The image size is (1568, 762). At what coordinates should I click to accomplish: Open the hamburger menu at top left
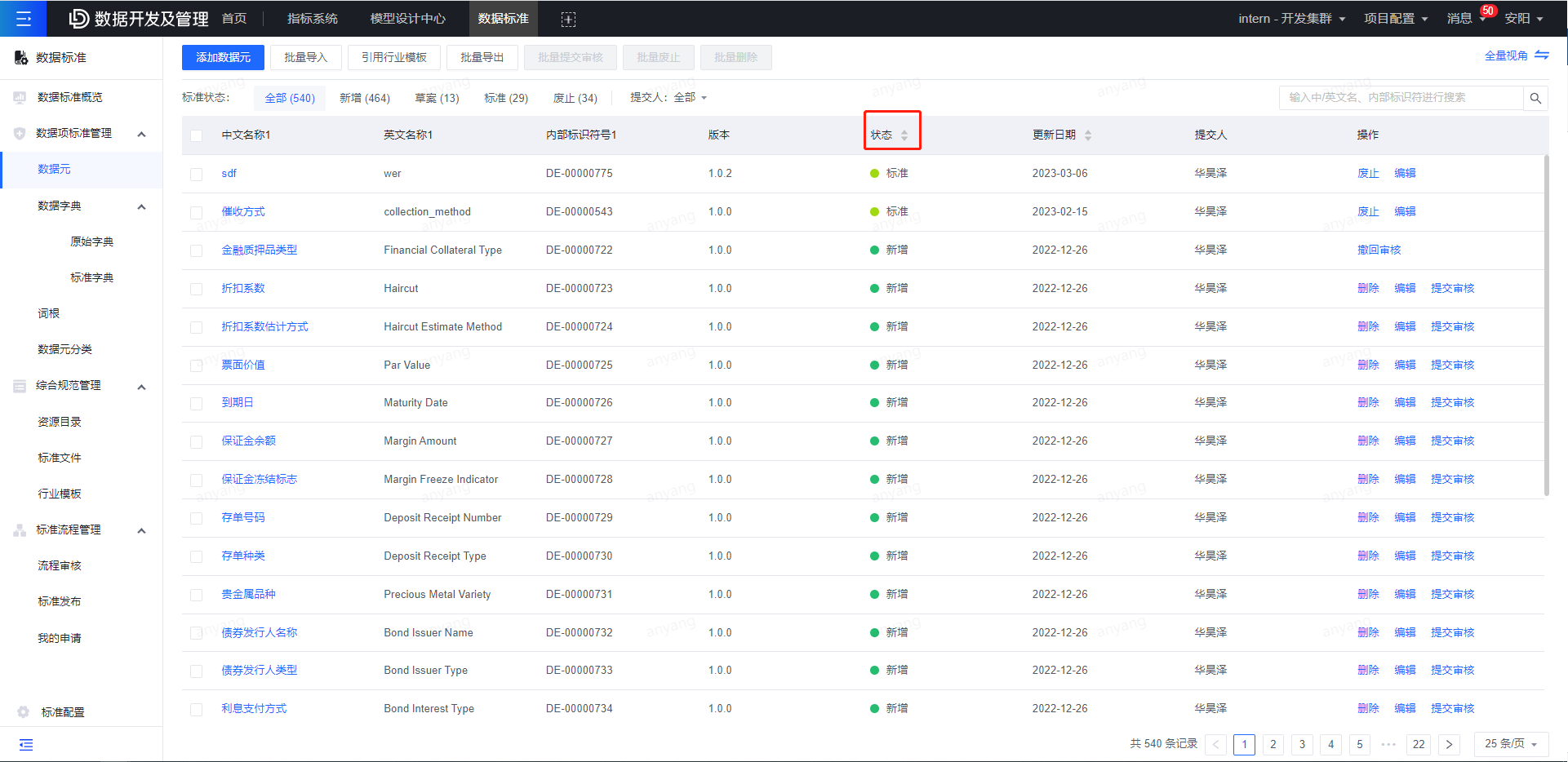[x=23, y=18]
